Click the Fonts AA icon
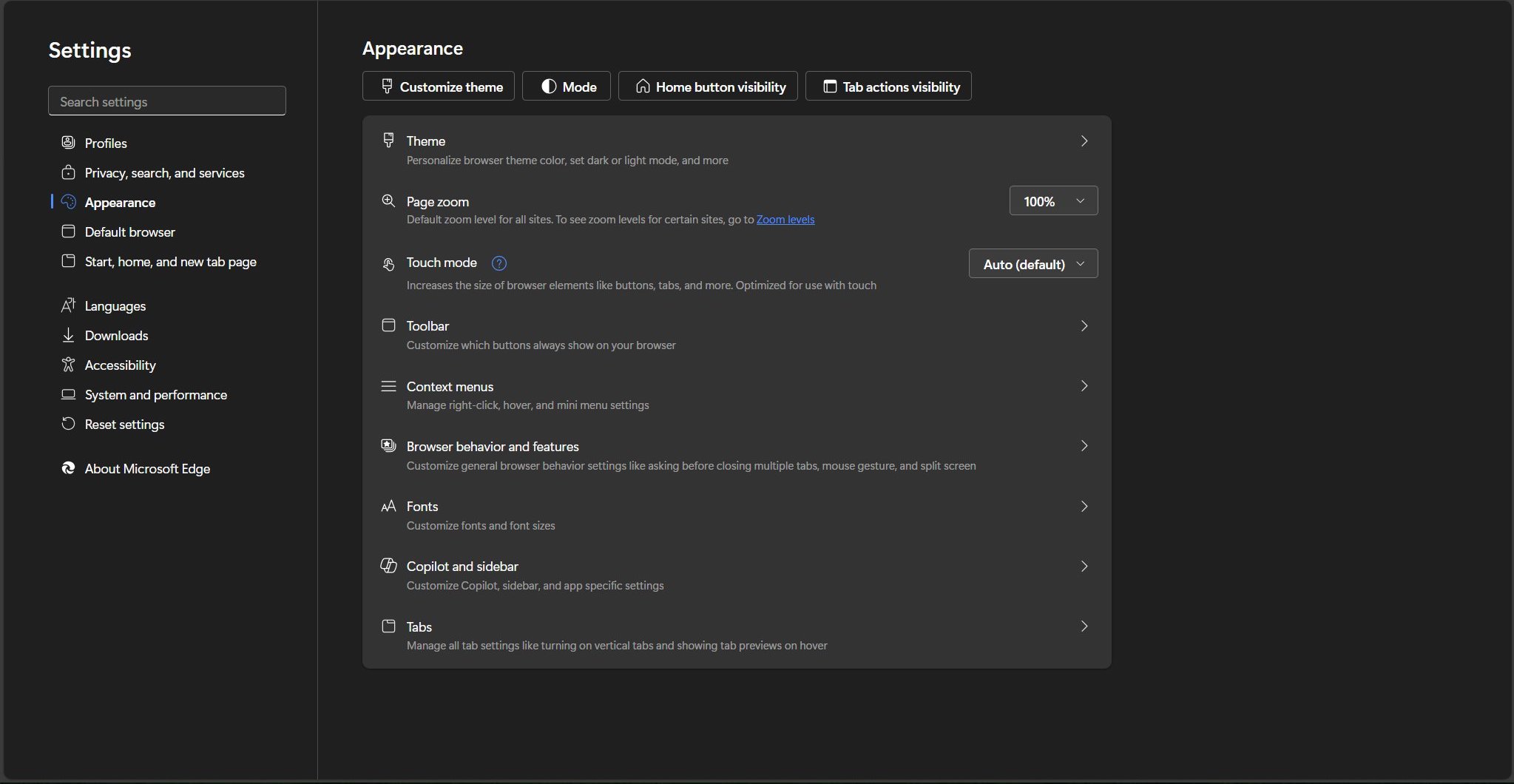Screen dimensions: 1514x784 (388, 506)
